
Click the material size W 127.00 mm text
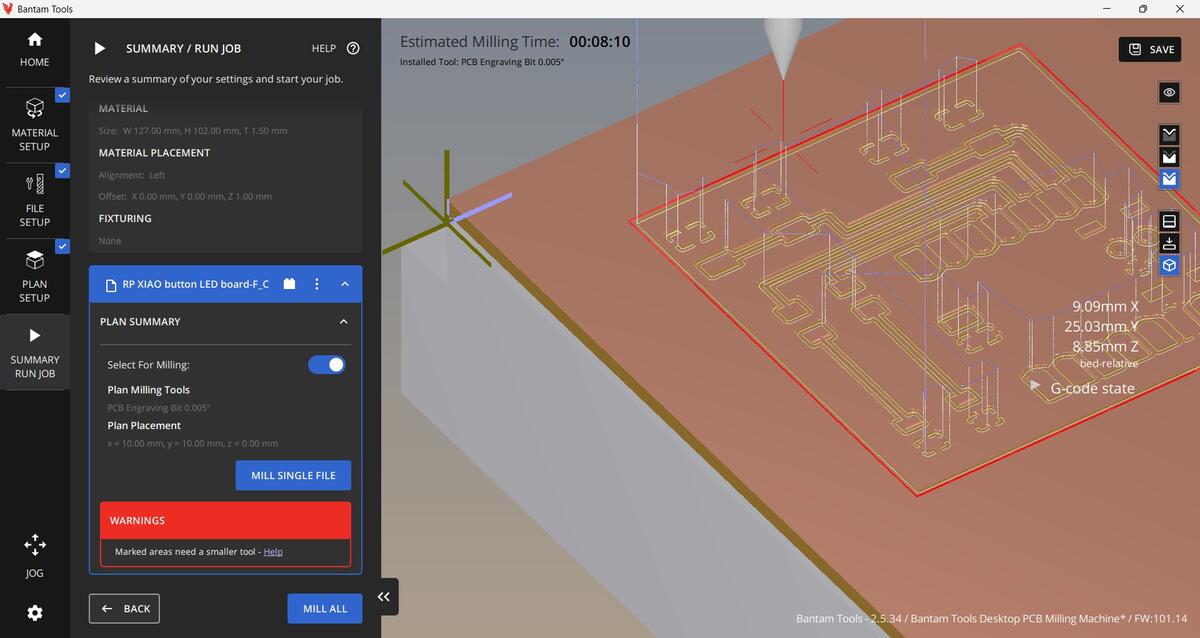192,131
